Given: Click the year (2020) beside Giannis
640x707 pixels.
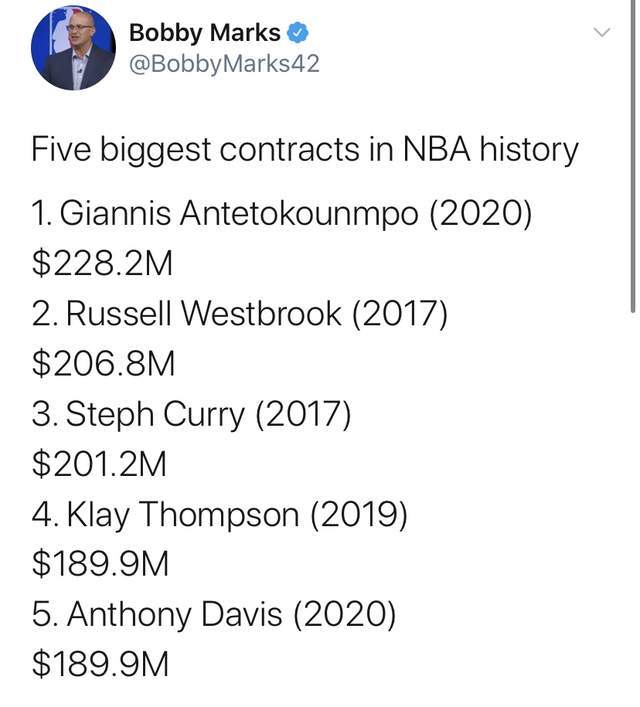Looking at the screenshot, I should [481, 213].
